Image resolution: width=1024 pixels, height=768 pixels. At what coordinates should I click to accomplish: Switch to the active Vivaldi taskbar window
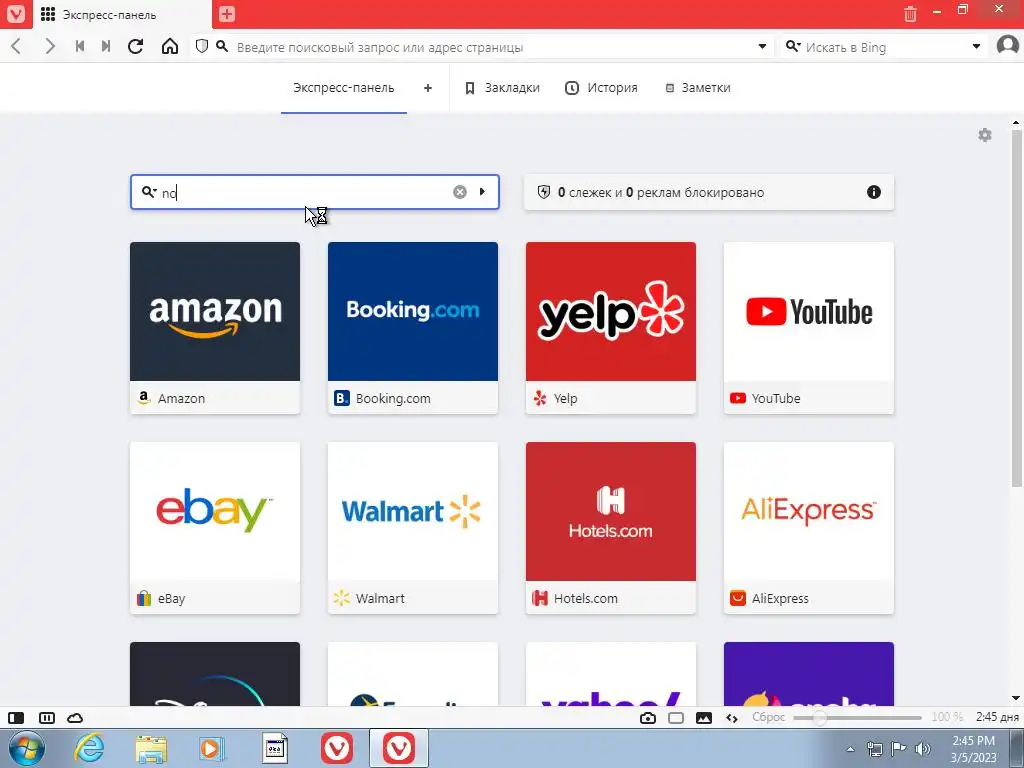pos(398,748)
